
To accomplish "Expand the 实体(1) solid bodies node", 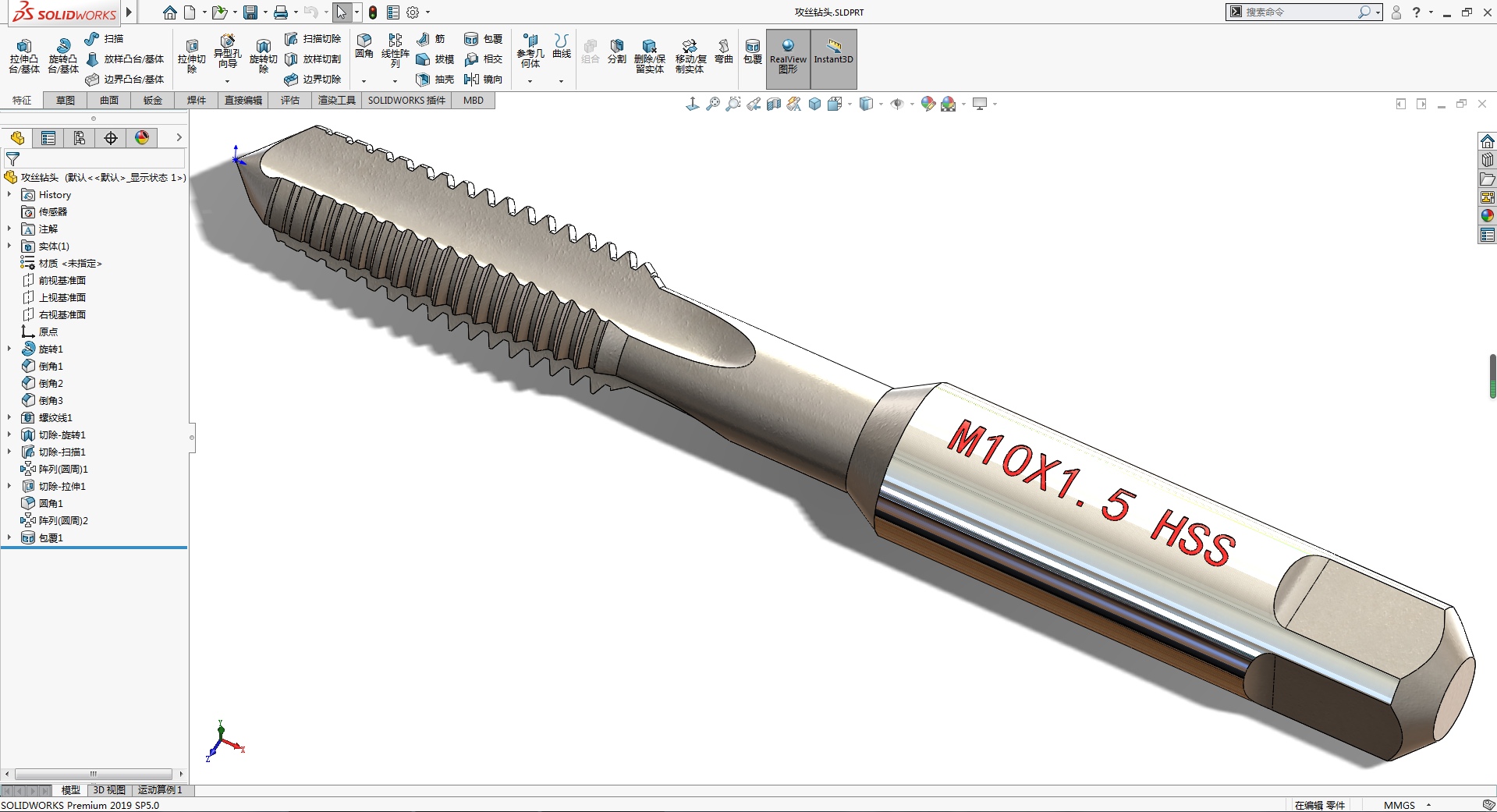I will [9, 246].
